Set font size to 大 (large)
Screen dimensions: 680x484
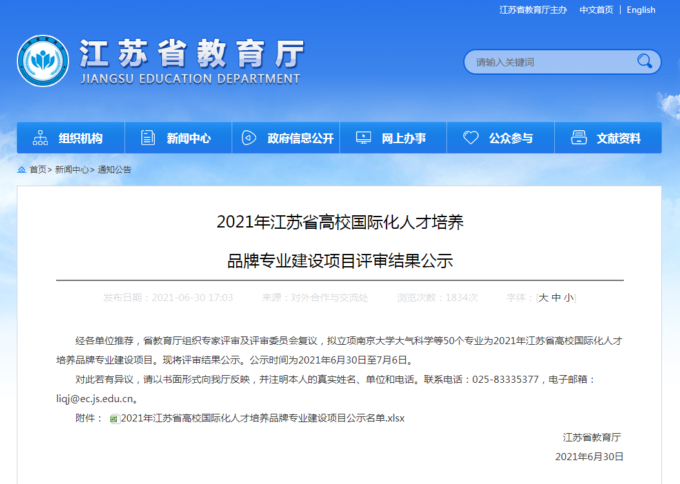[543, 297]
